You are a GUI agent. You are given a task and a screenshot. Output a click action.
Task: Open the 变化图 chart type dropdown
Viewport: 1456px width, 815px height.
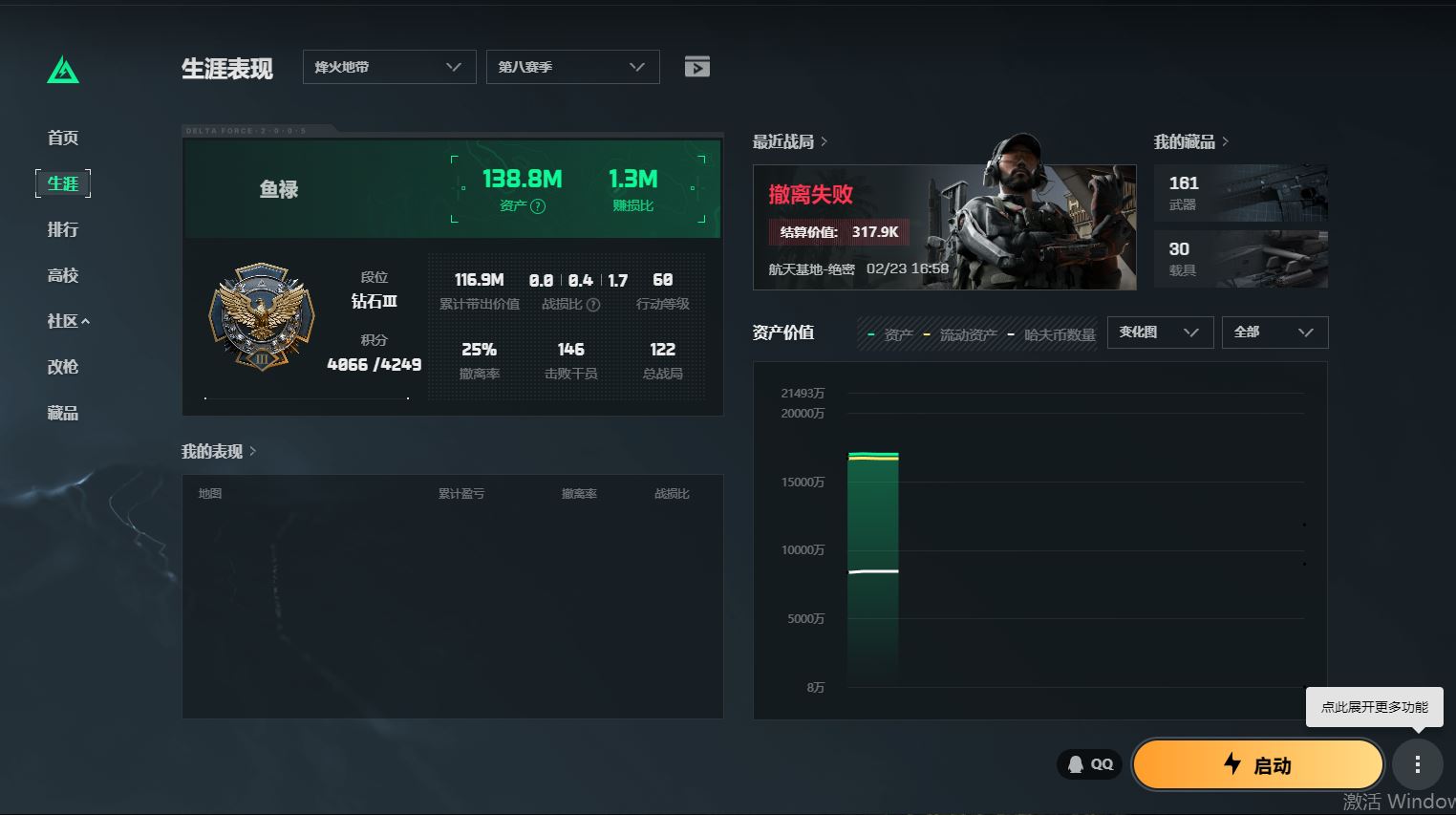pos(1160,332)
